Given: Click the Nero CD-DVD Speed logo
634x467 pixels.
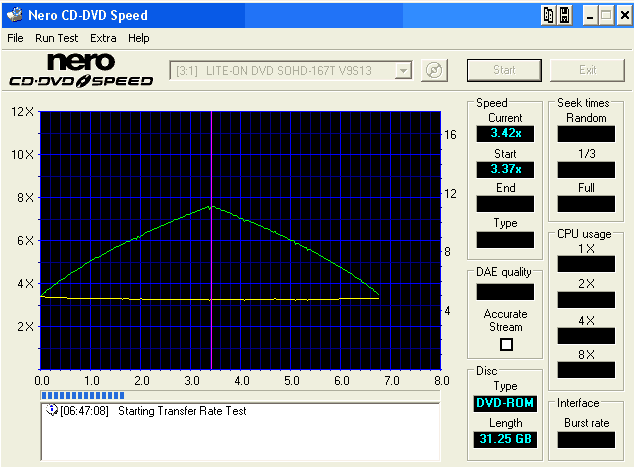Looking at the screenshot, I should point(81,70).
